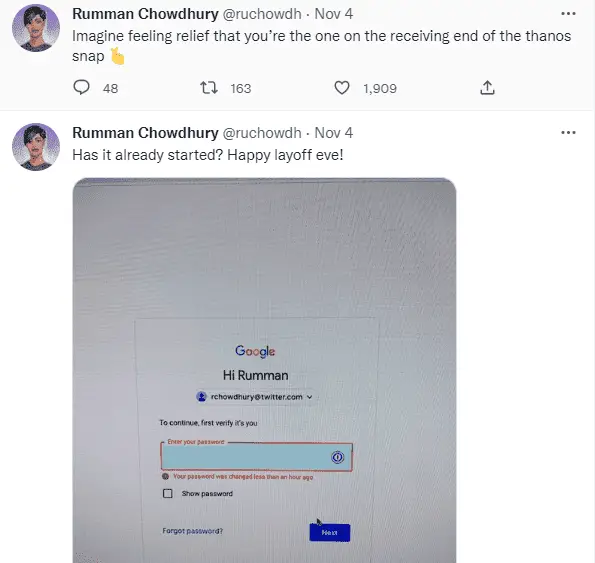This screenshot has height=563, width=595.
Task: Open more options on thanos snap tweet
Action: pyautogui.click(x=568, y=14)
